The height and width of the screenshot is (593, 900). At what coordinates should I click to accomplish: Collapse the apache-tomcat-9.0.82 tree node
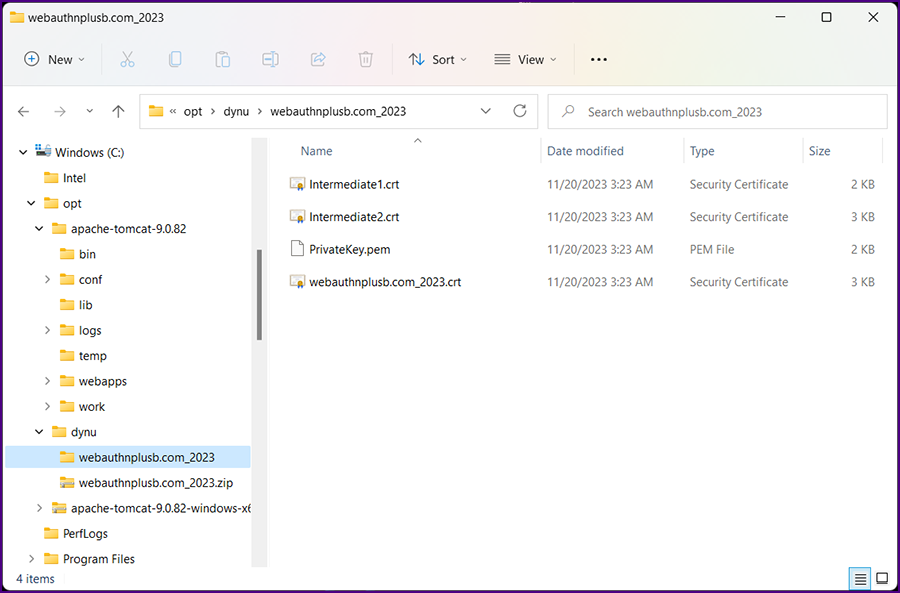click(x=39, y=229)
